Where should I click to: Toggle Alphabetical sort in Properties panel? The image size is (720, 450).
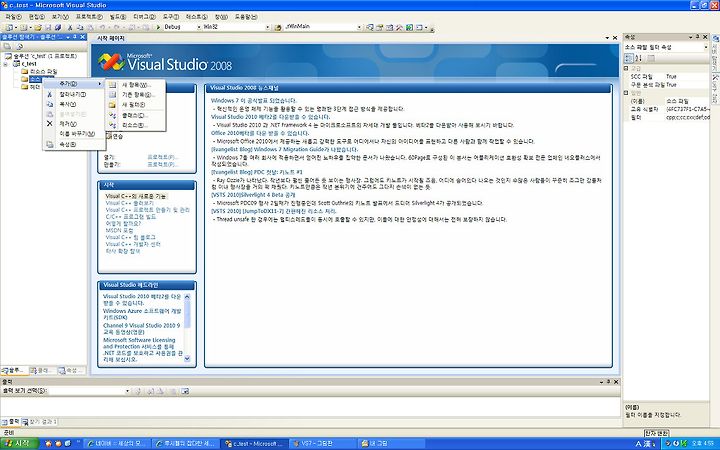pyautogui.click(x=638, y=58)
